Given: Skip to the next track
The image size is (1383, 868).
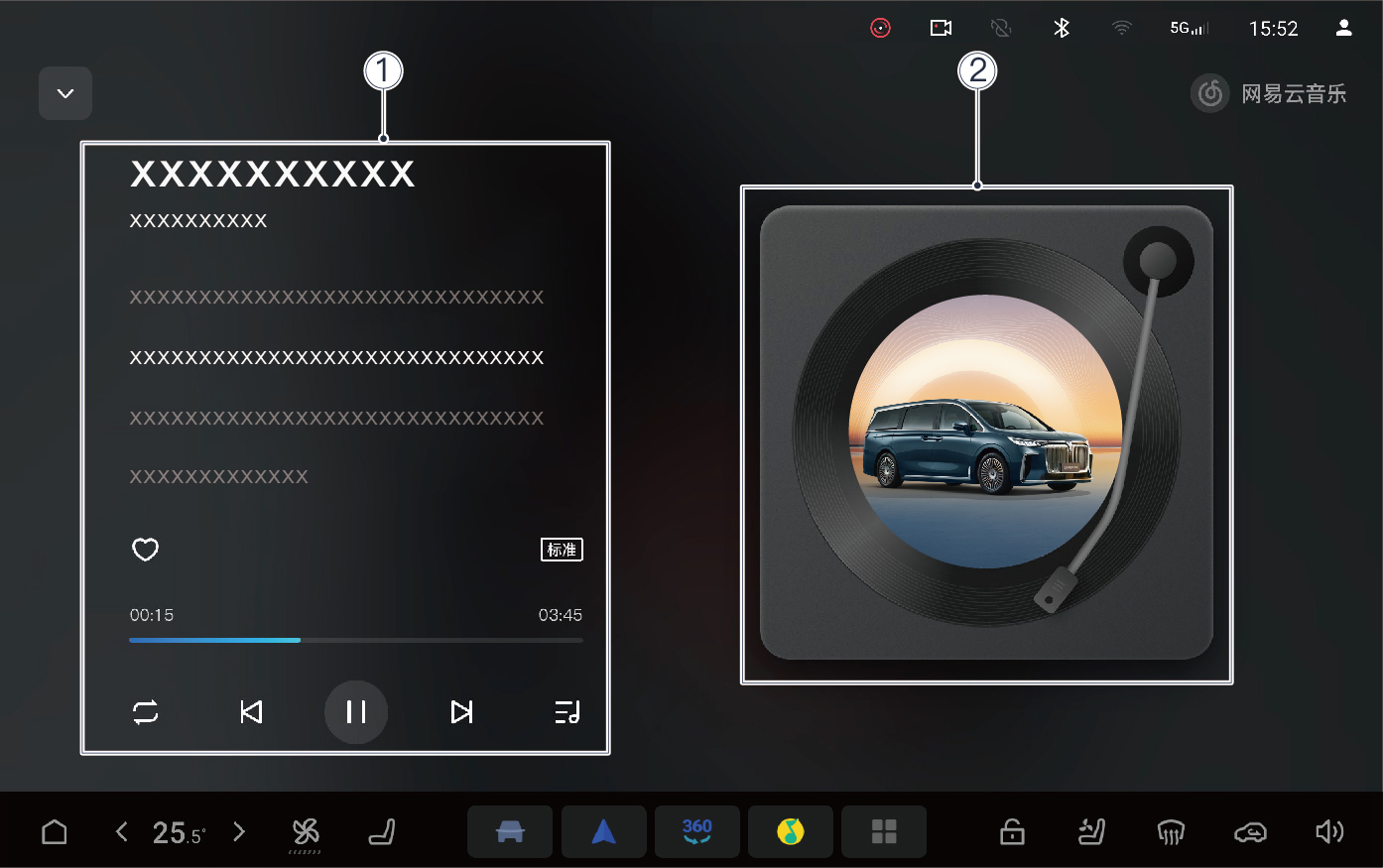Looking at the screenshot, I should pos(461,712).
